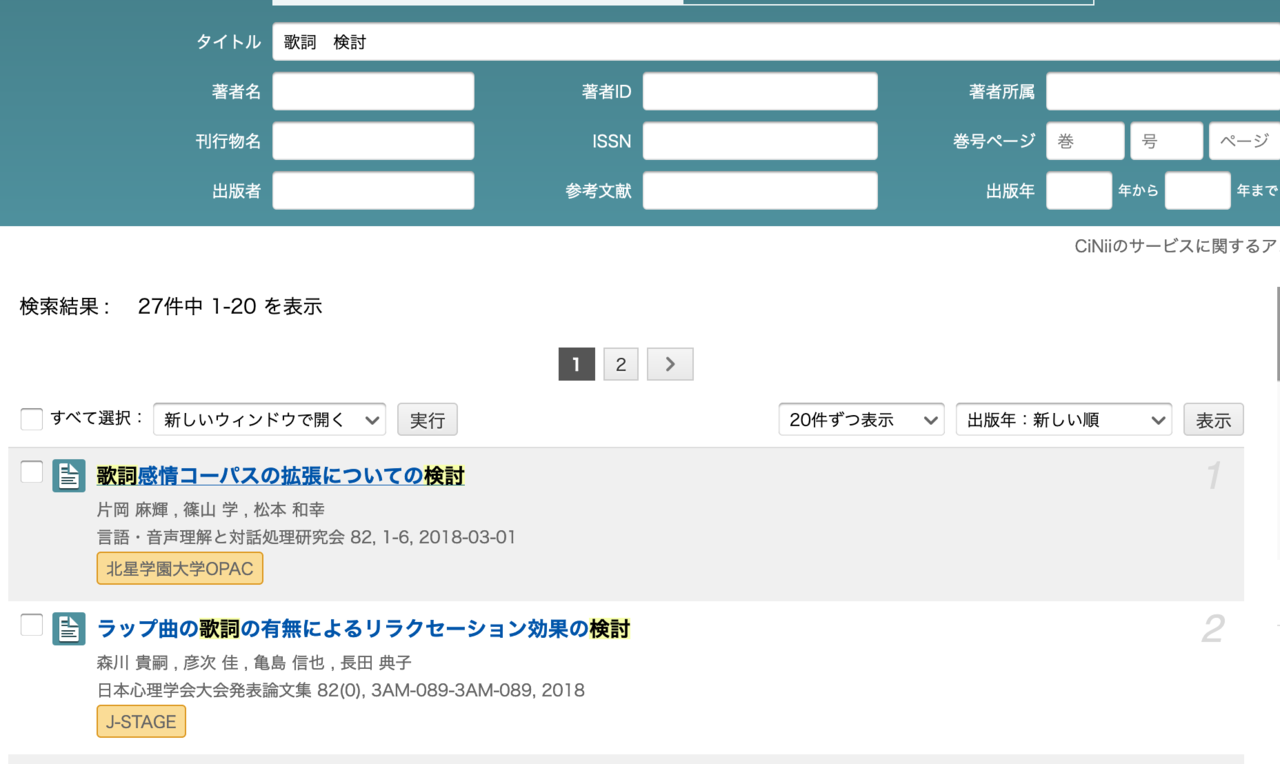The width and height of the screenshot is (1280, 764).
Task: Focus the 出版年 end year field
Action: click(1198, 191)
